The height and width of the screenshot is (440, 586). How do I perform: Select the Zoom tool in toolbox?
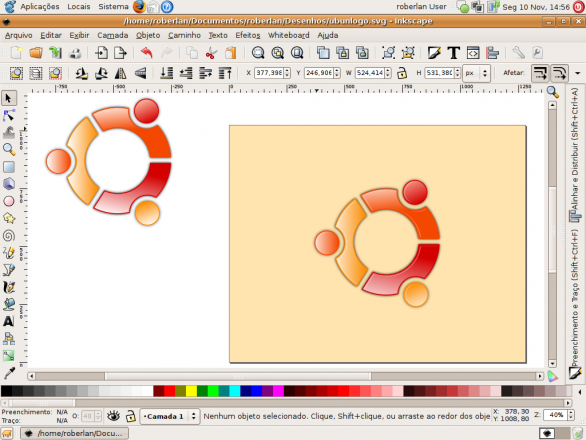9,150
